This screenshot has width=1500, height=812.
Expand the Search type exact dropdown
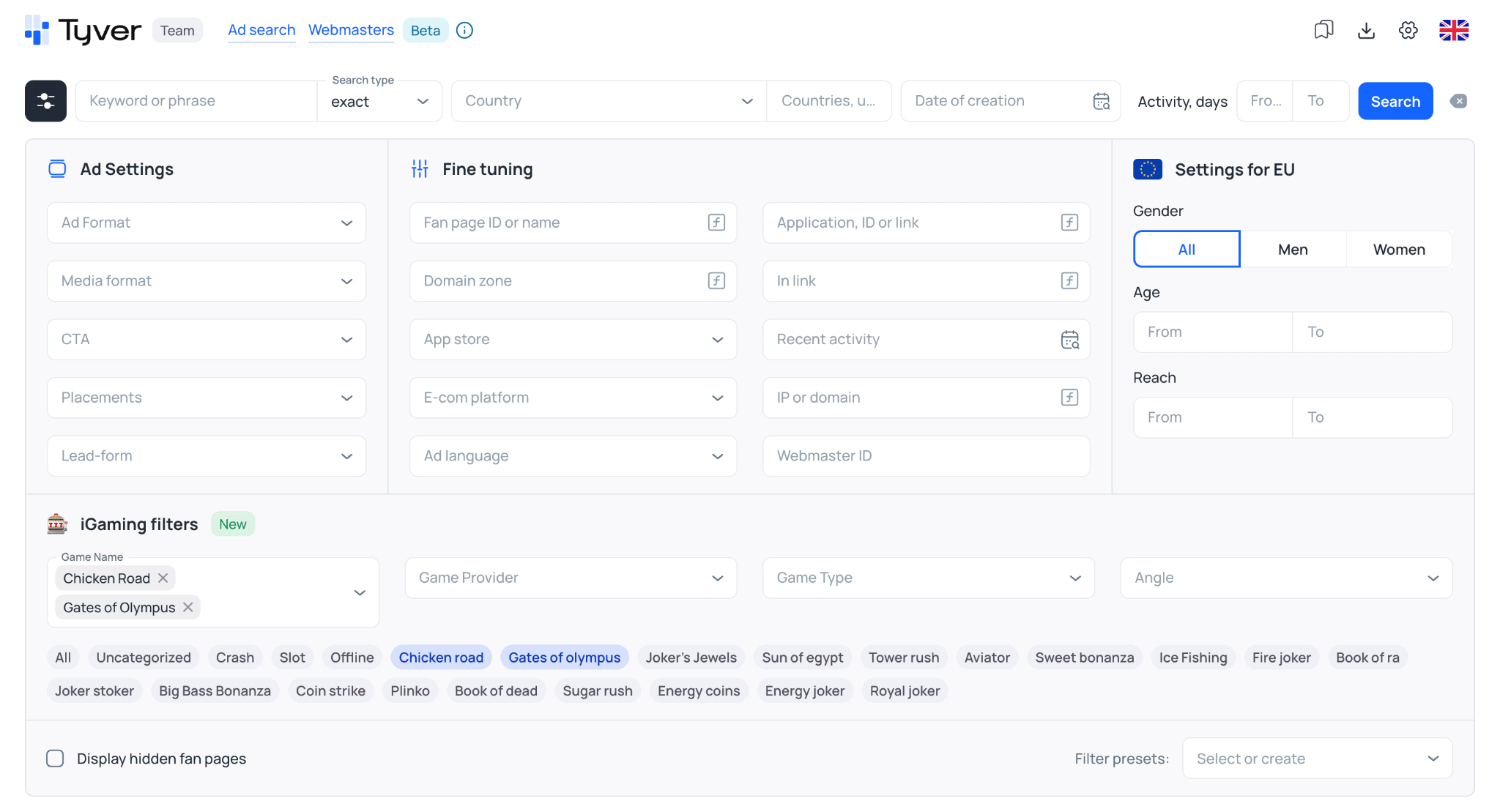[379, 102]
